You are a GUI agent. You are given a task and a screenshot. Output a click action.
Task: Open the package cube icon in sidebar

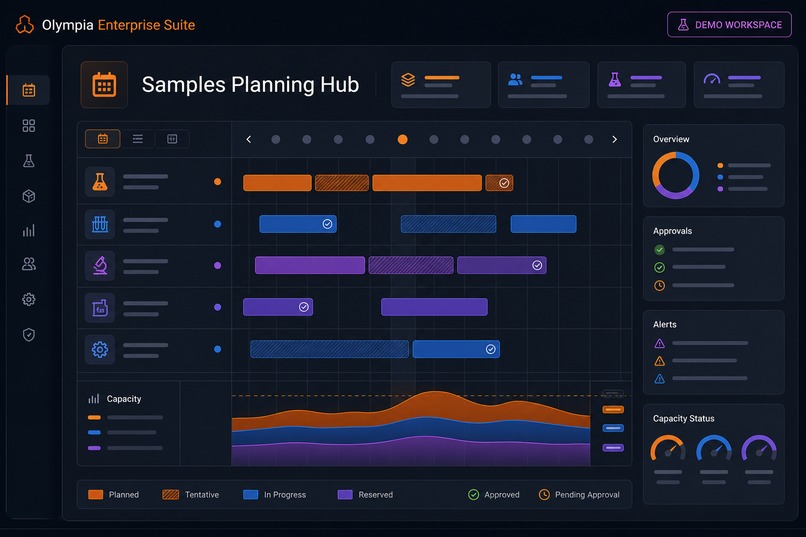(29, 196)
